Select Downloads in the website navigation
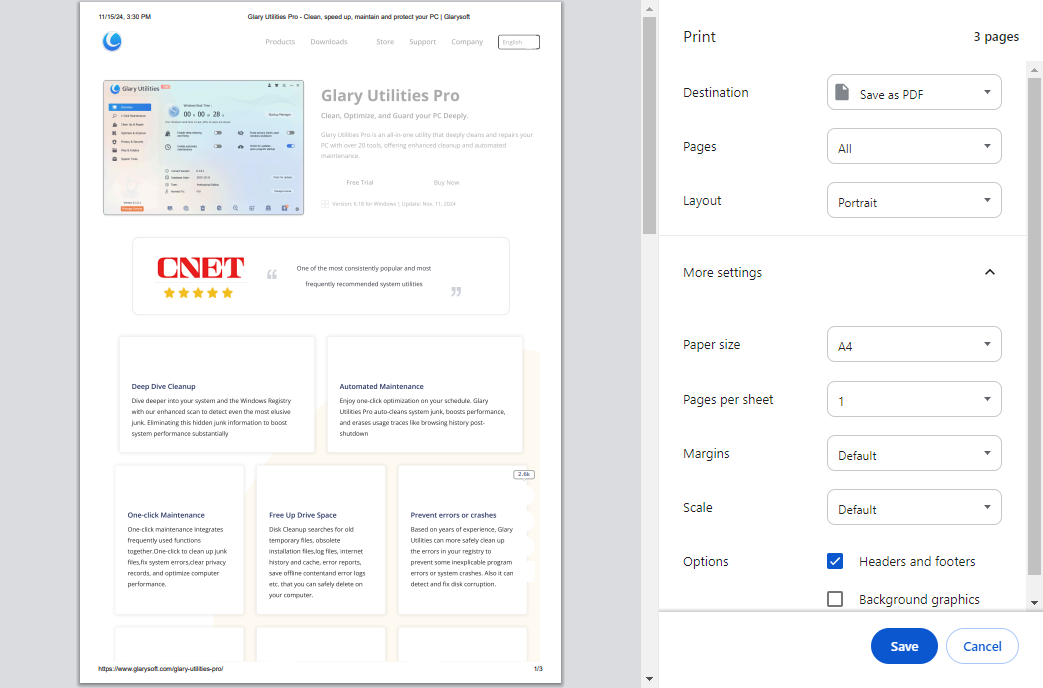The width and height of the screenshot is (1043, 688). [x=329, y=41]
